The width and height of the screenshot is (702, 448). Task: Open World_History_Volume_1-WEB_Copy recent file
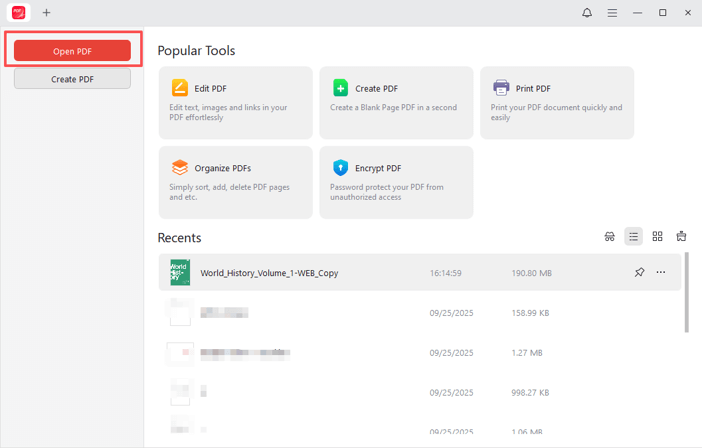click(x=269, y=273)
